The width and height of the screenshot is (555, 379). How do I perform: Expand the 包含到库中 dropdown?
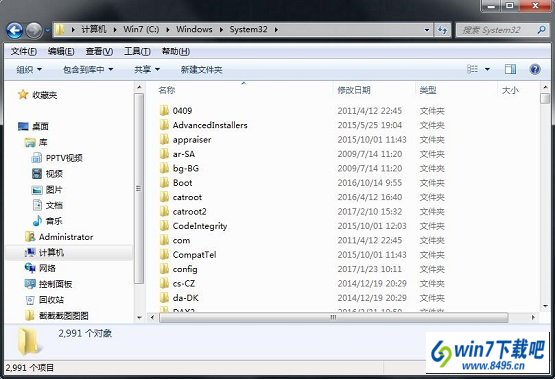88,70
